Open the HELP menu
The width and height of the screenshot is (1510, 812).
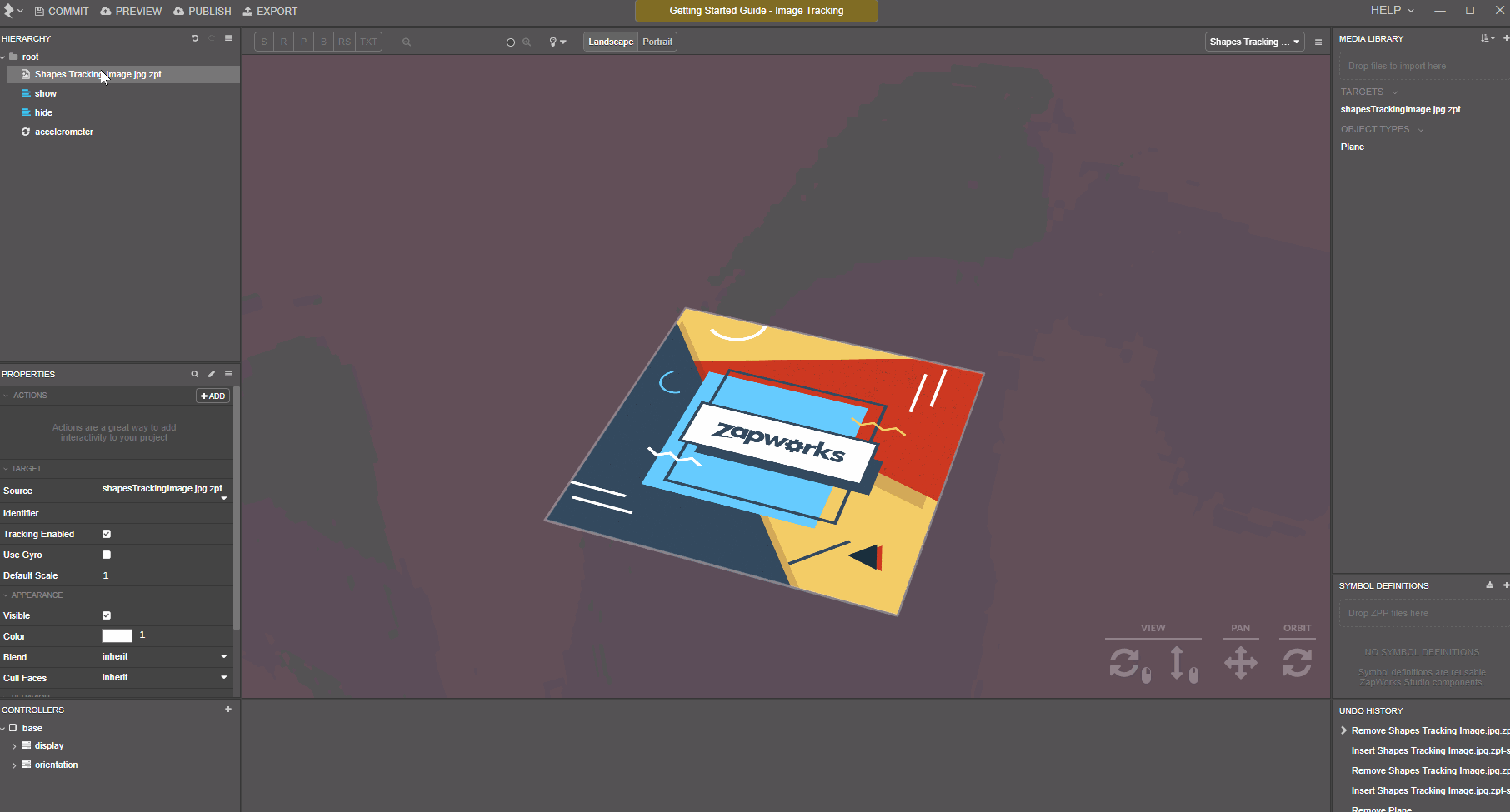[x=1392, y=10]
